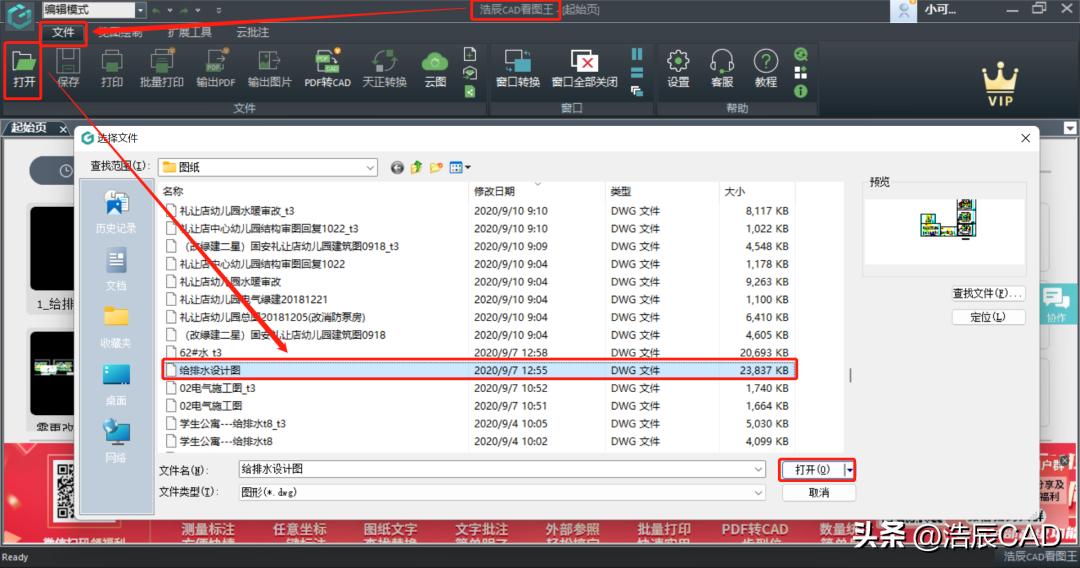This screenshot has height=568, width=1080.
Task: Switch to the 扩展工具 ribbon tab
Action: 189,32
